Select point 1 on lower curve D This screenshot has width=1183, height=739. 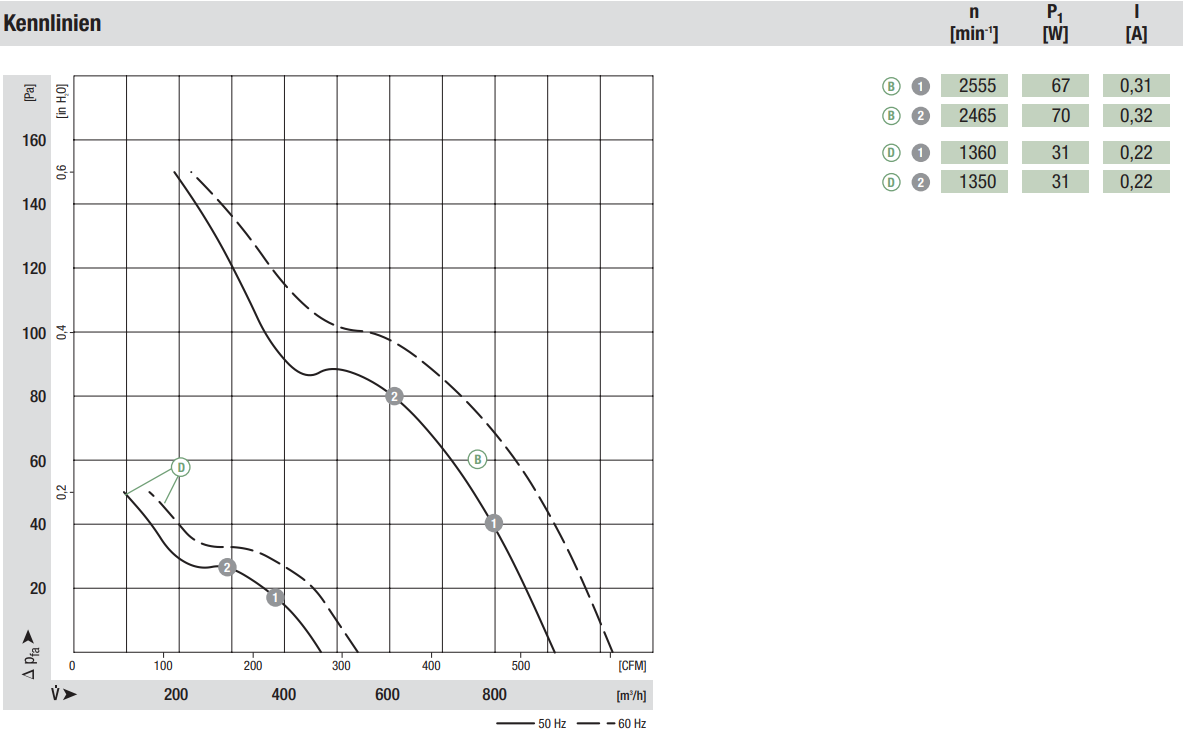(x=275, y=597)
